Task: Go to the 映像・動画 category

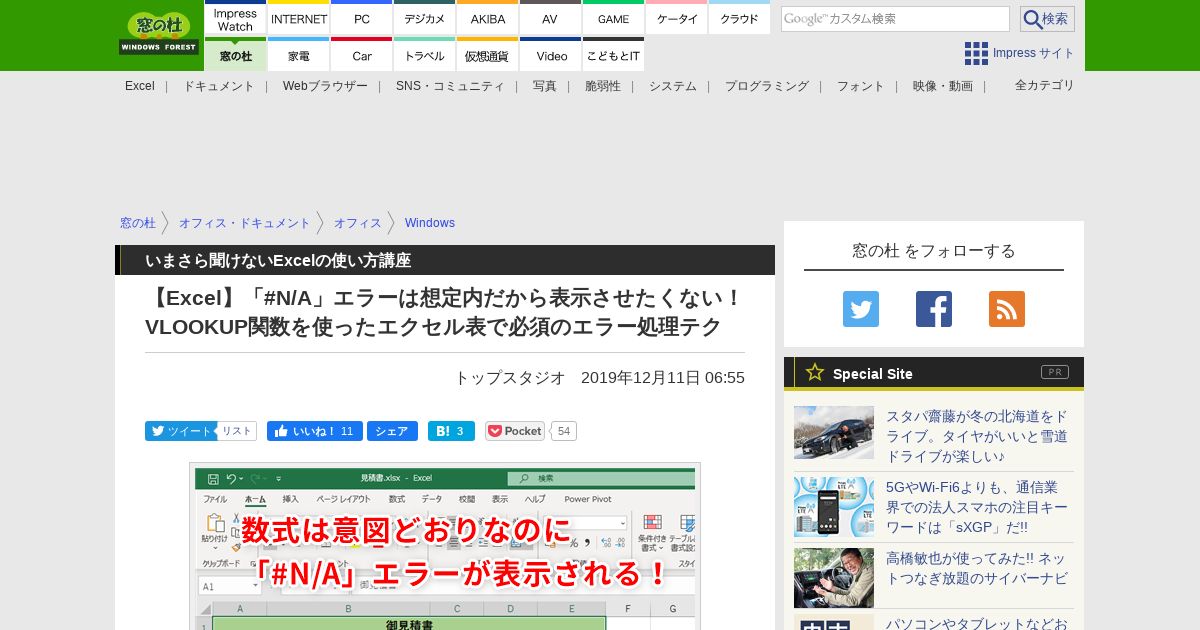Action: tap(943, 86)
